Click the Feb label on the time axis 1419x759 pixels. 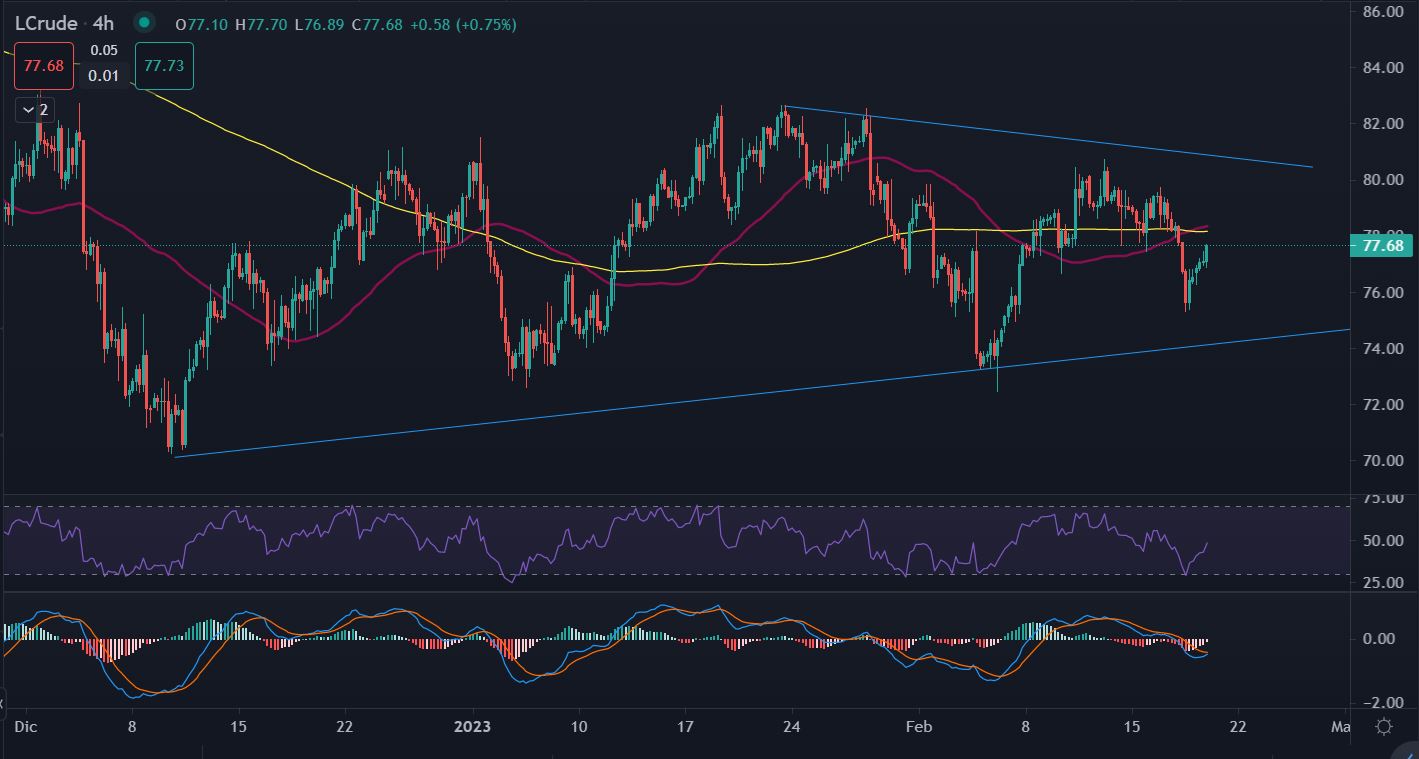[x=918, y=727]
